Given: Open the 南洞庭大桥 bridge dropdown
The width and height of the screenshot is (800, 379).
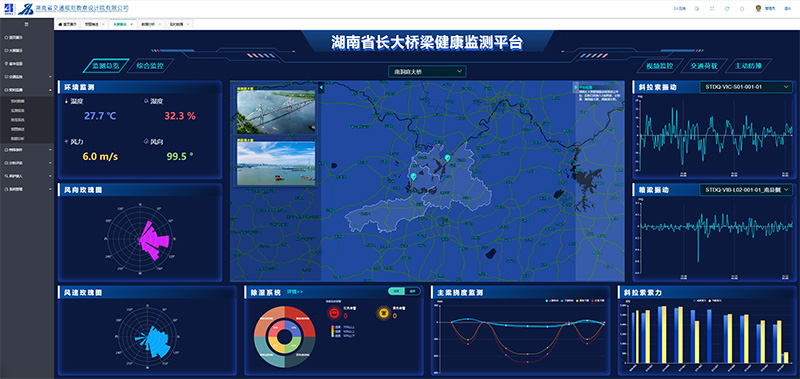Looking at the screenshot, I should point(428,71).
